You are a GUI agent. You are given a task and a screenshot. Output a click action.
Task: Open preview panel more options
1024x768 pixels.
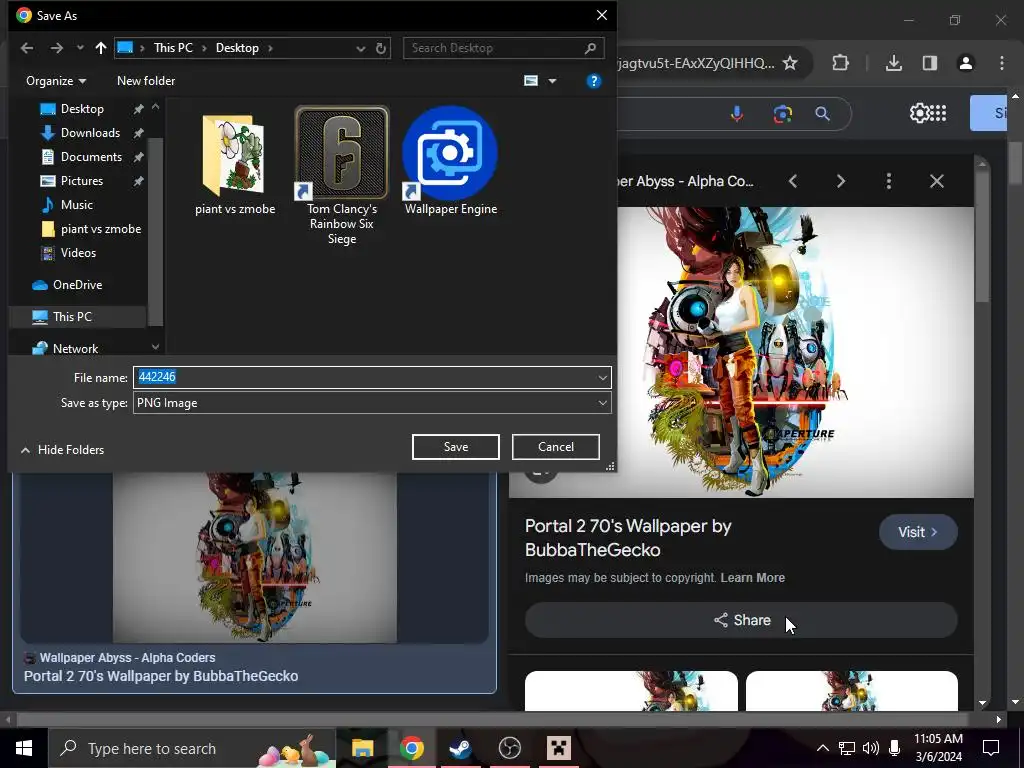coord(888,181)
